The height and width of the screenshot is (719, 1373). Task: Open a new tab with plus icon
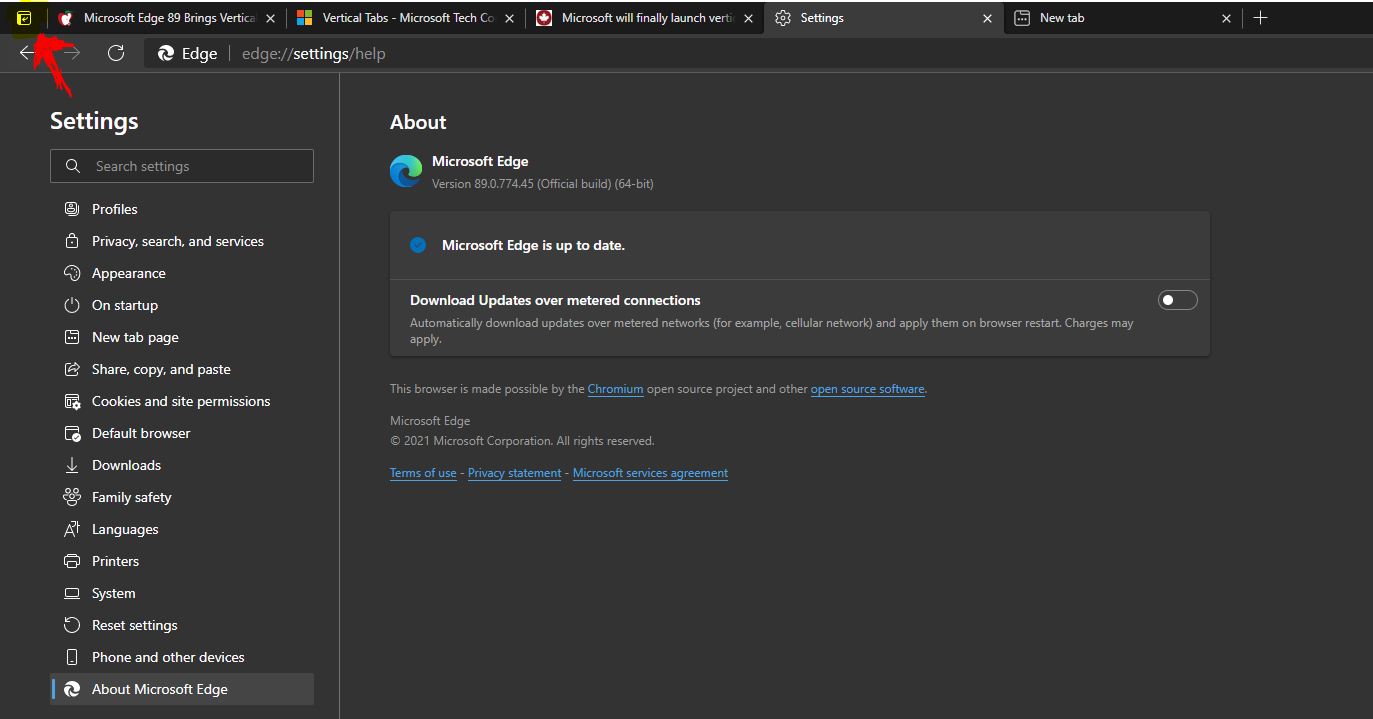[1260, 18]
